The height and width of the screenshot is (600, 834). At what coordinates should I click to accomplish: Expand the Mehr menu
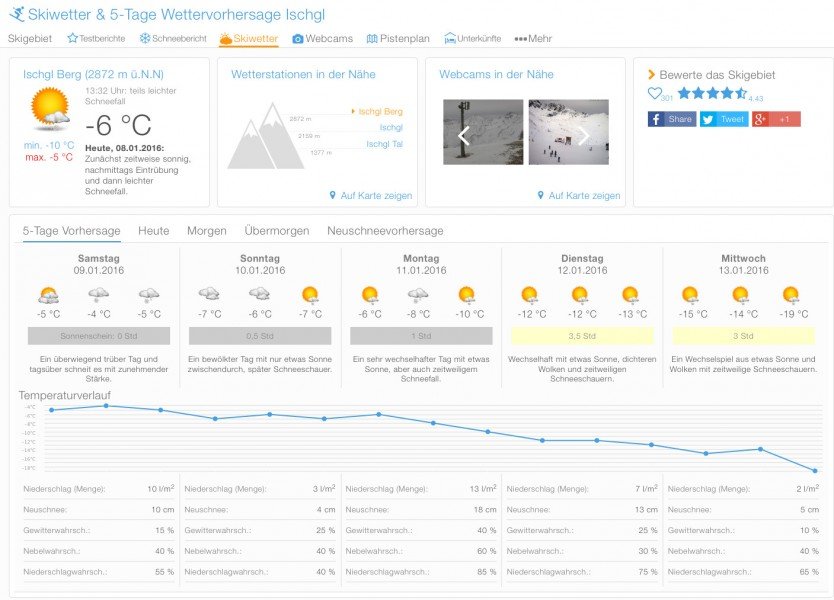pos(533,38)
